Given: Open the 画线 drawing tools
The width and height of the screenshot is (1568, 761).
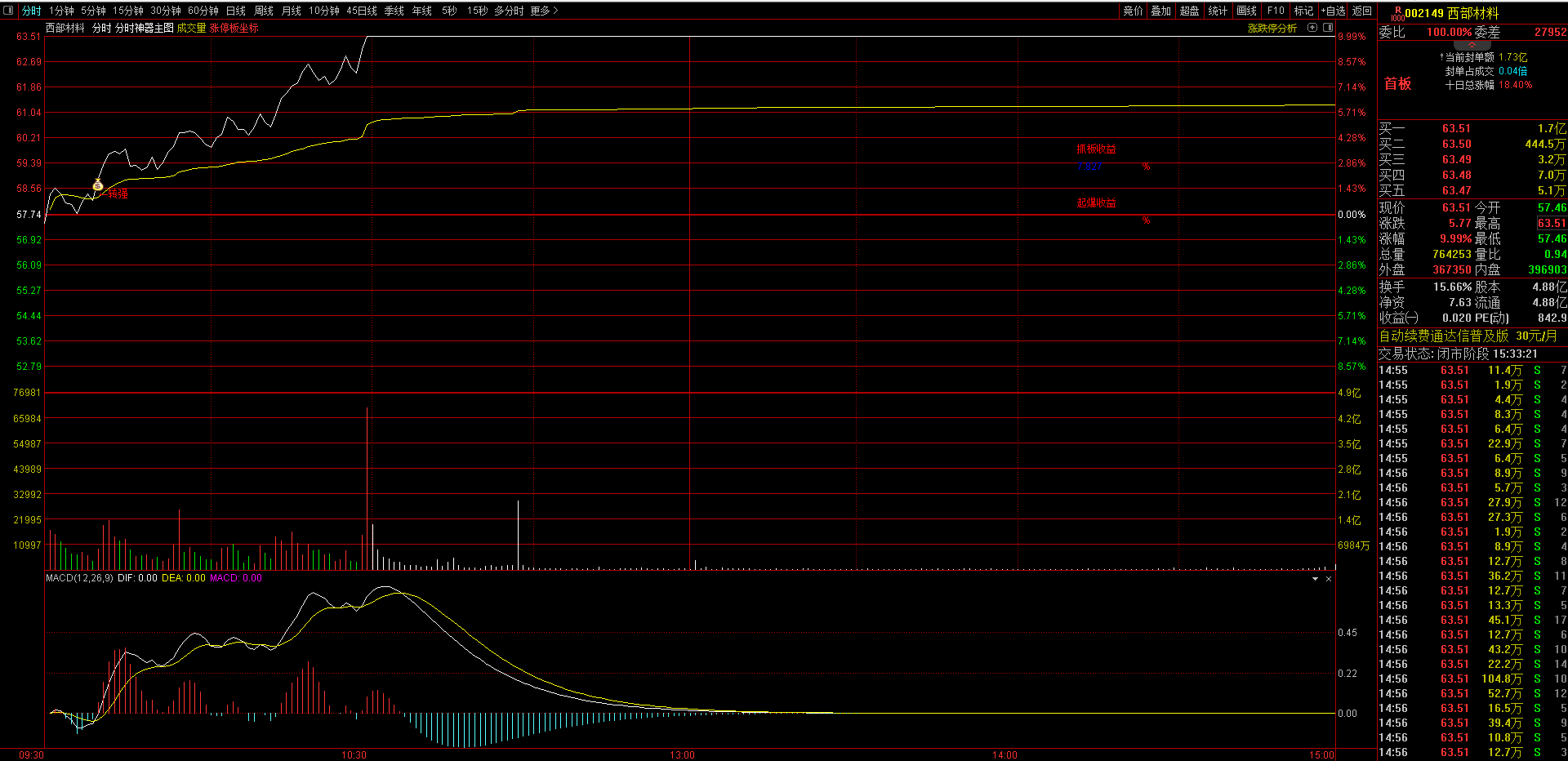Looking at the screenshot, I should click(1247, 11).
